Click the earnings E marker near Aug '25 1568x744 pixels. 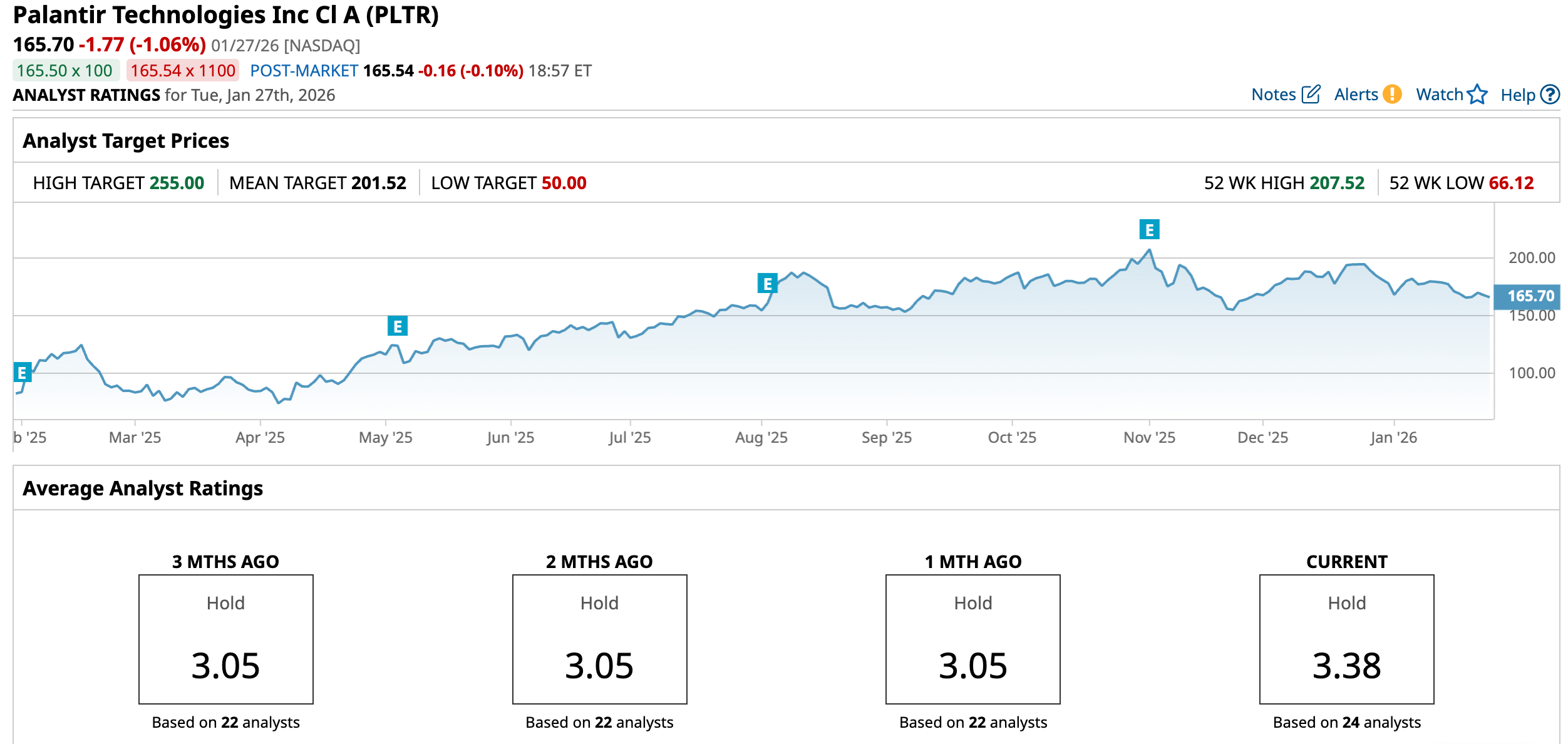(767, 284)
